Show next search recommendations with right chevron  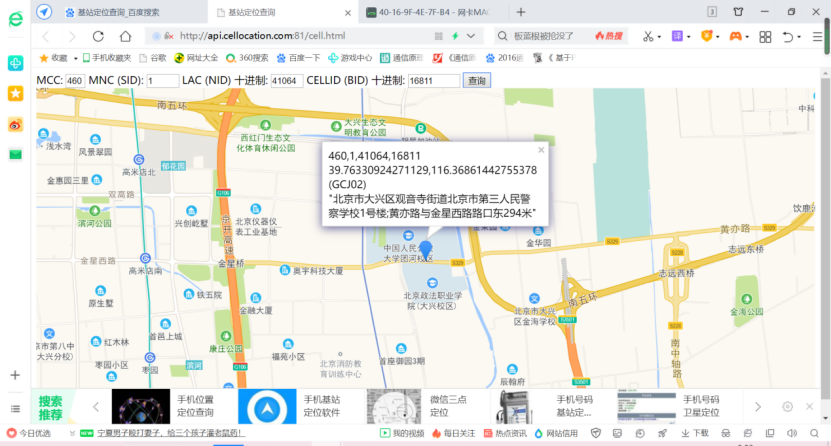point(758,407)
